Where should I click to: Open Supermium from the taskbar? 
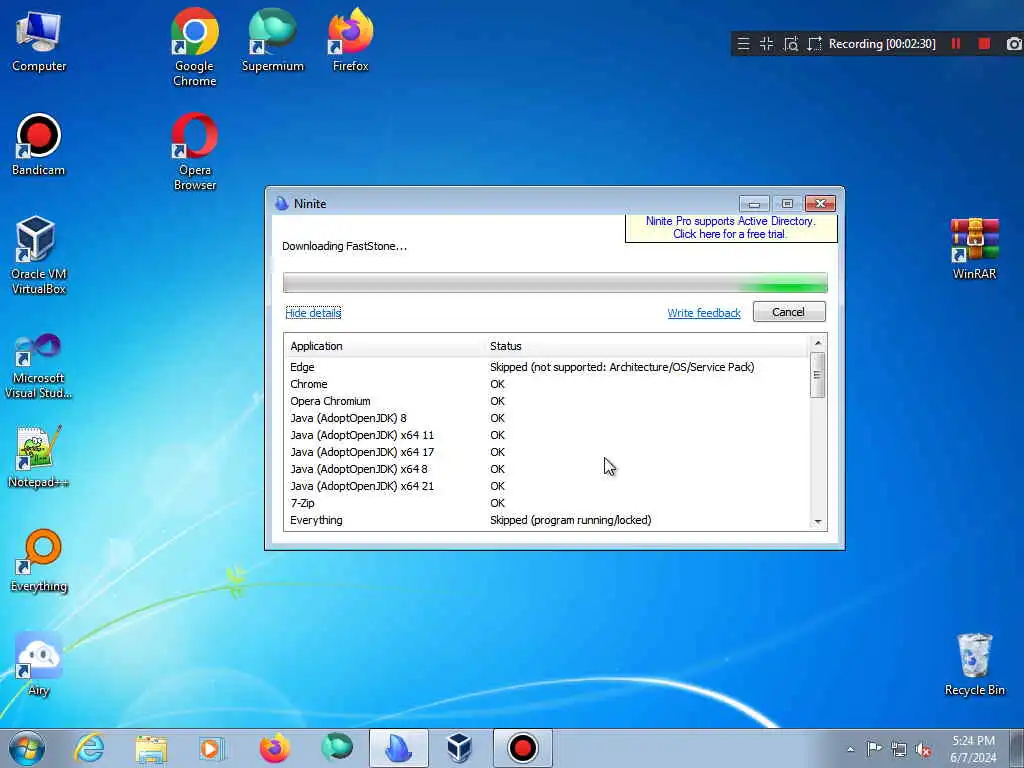(x=336, y=748)
